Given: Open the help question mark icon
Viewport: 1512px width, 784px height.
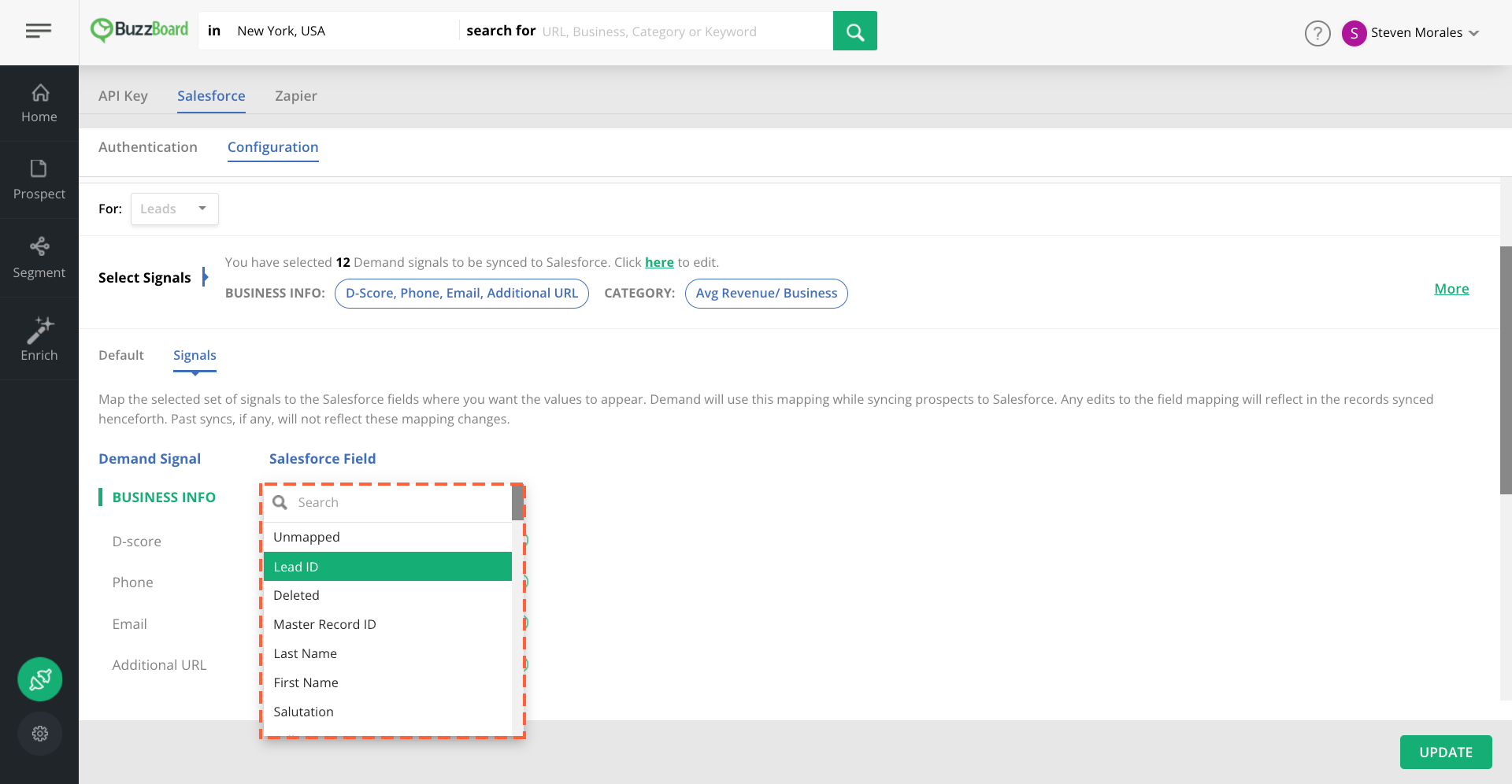Looking at the screenshot, I should point(1317,33).
